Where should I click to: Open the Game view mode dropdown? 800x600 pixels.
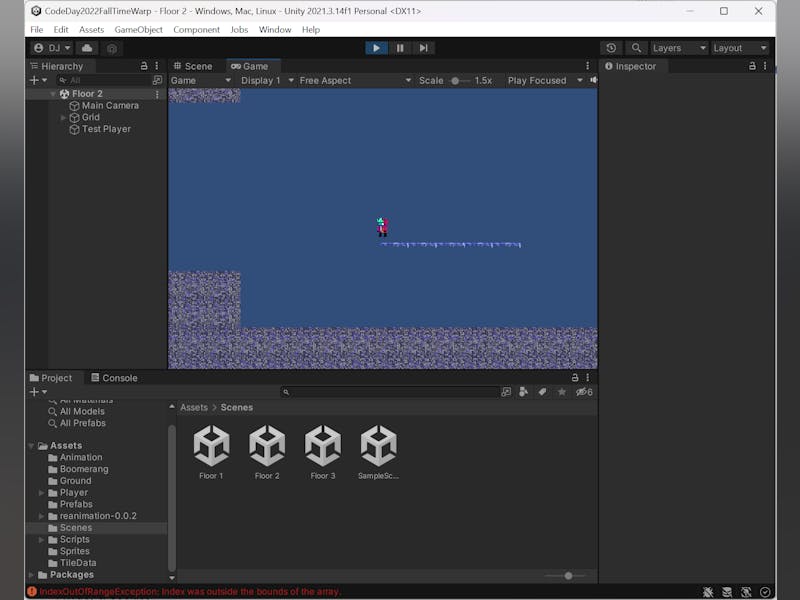201,81
